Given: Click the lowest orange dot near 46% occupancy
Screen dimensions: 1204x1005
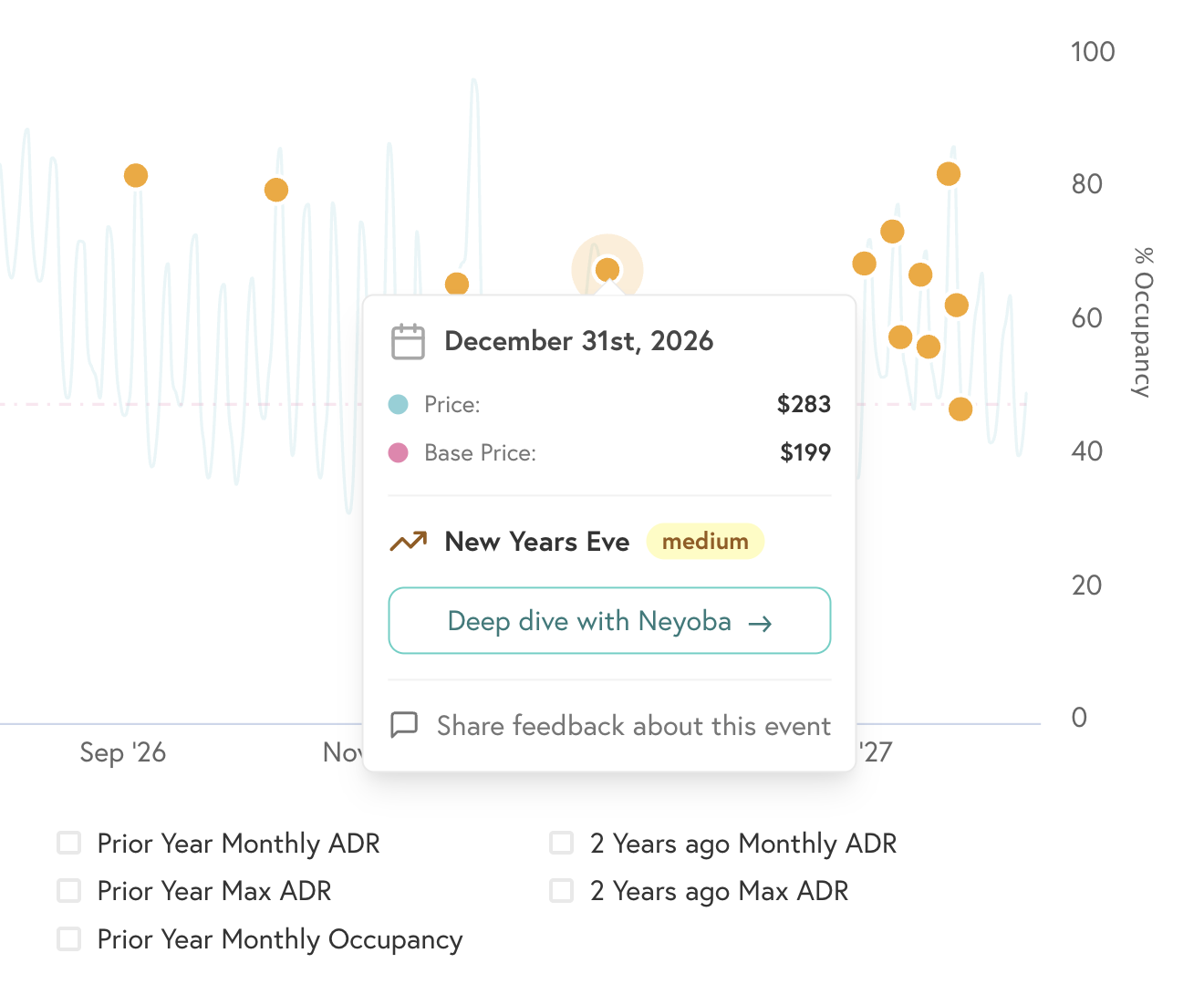Looking at the screenshot, I should [961, 409].
